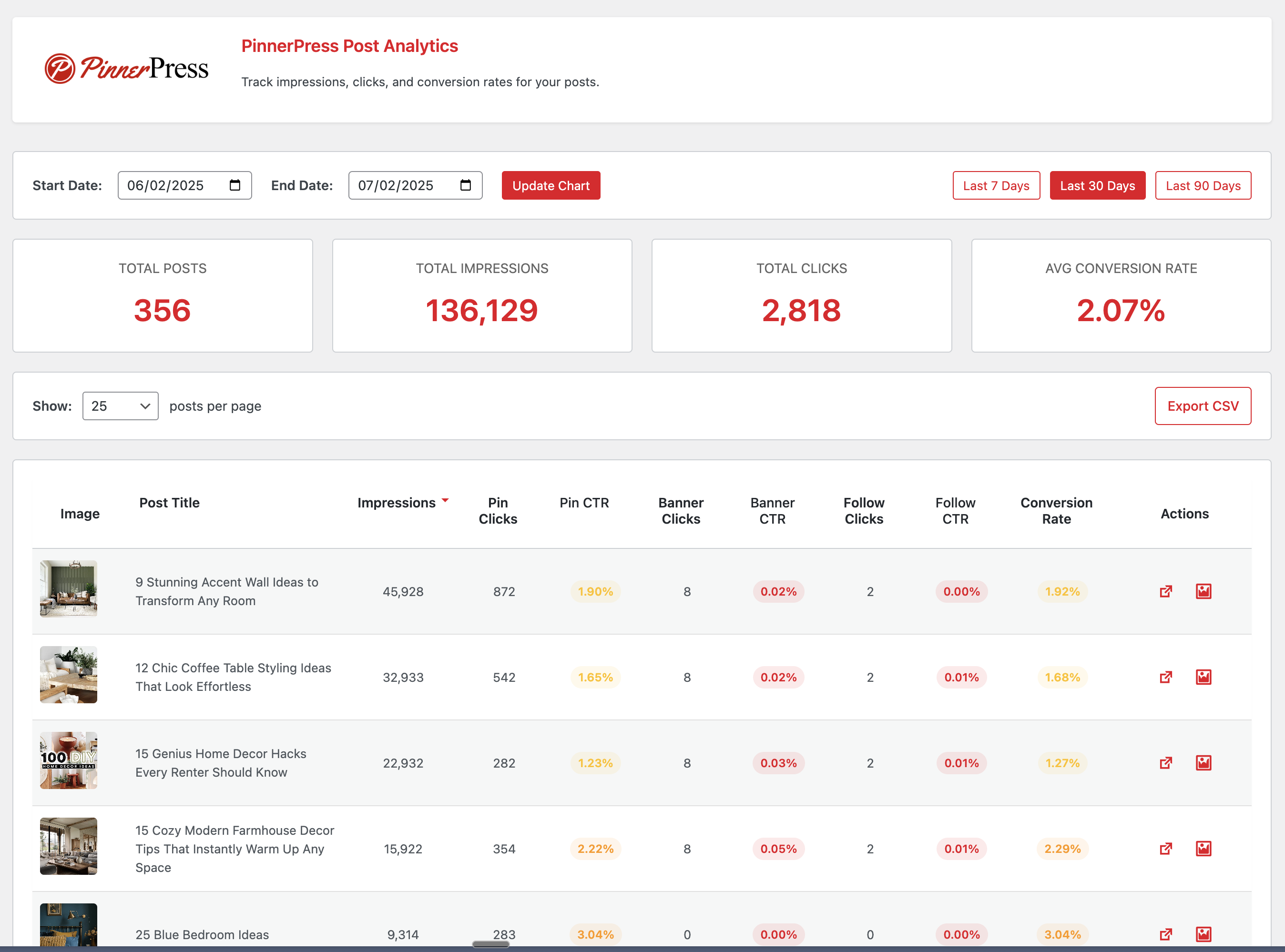The image size is (1285, 952).
Task: Select Last 7 Days range
Action: tap(996, 185)
